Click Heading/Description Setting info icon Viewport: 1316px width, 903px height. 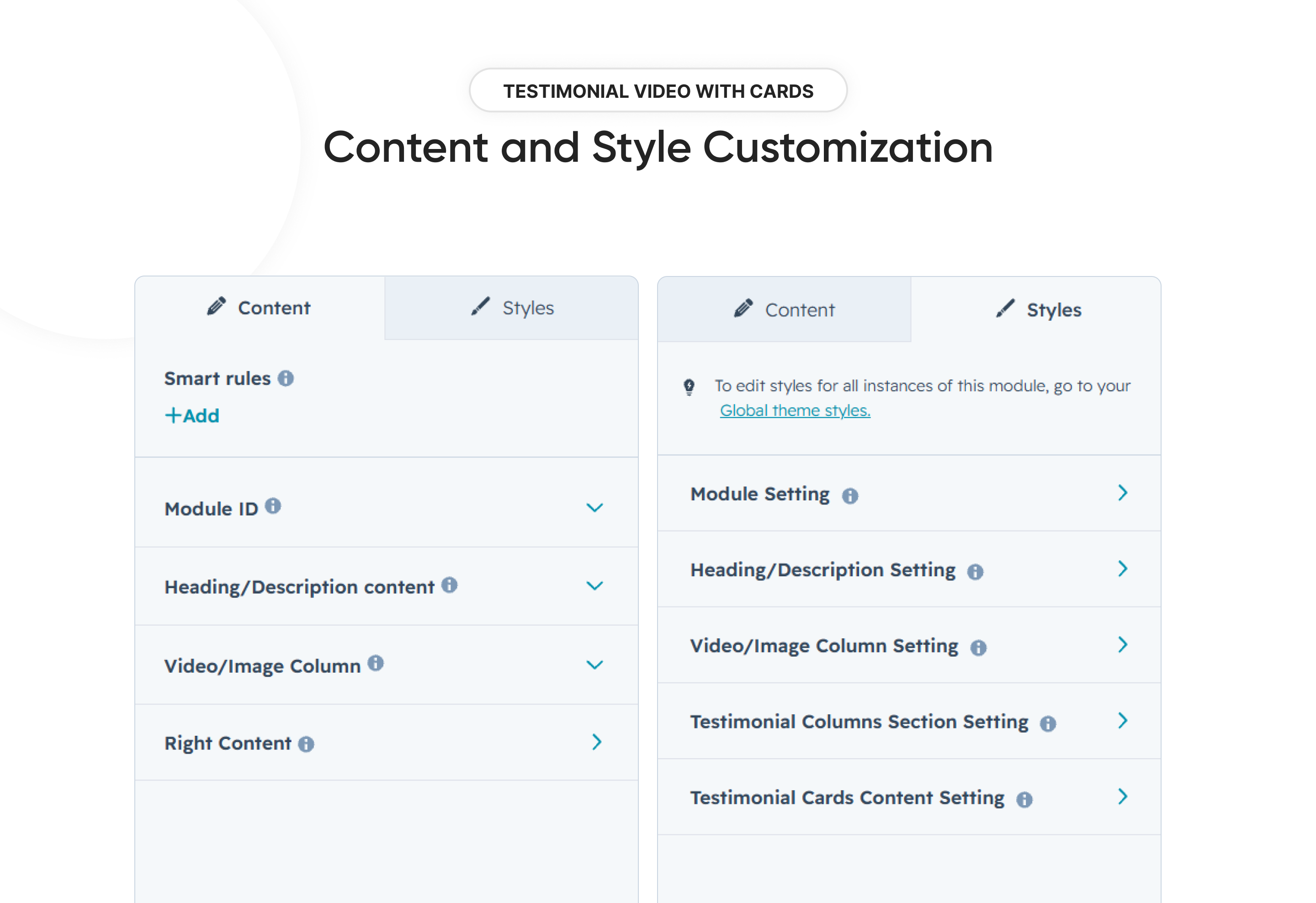(x=975, y=572)
